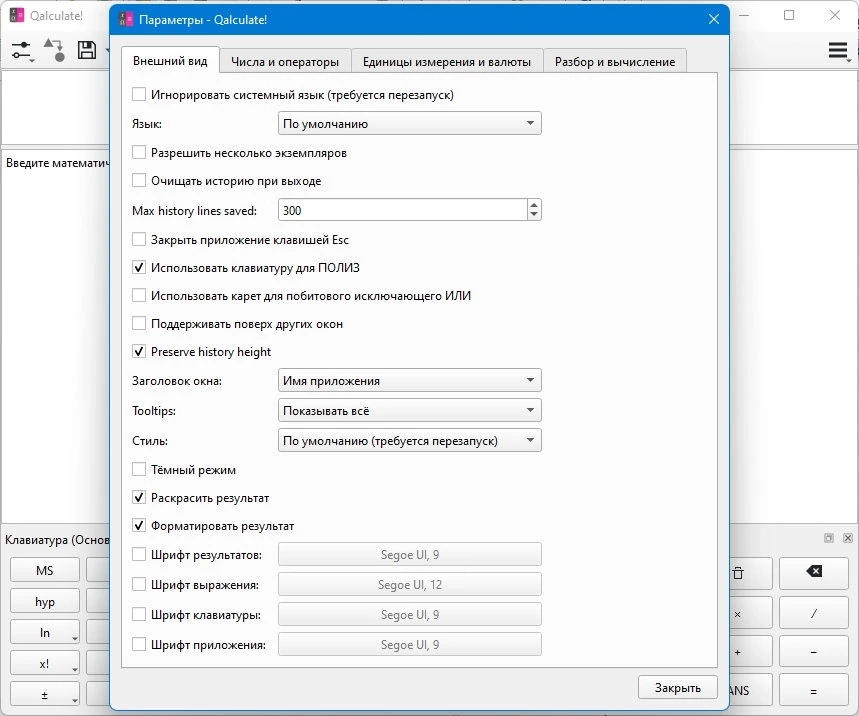Click the save (floppy disk) icon

tap(87, 50)
